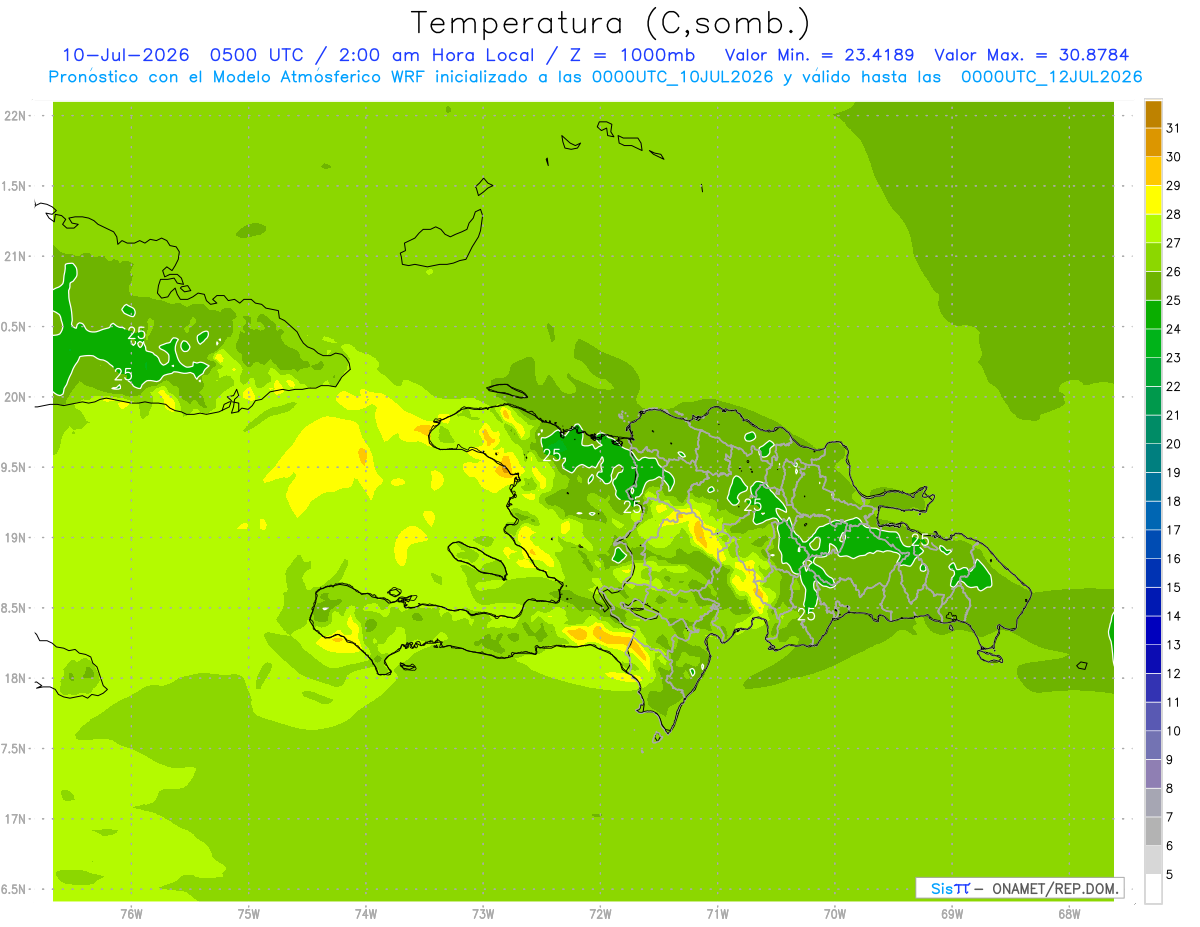Click the '69W' longitude axis label

[952, 913]
